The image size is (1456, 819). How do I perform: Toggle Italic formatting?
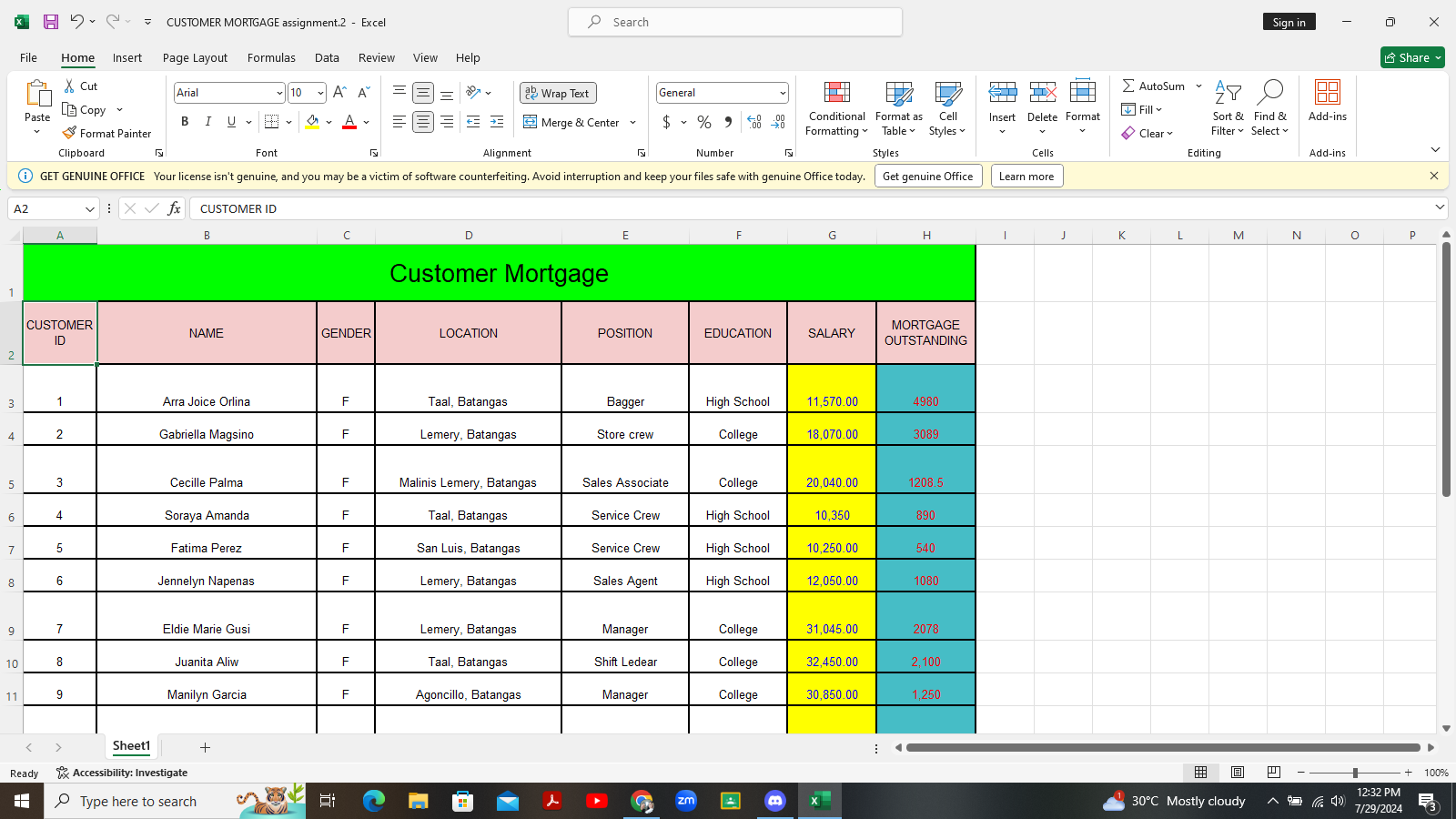[207, 122]
